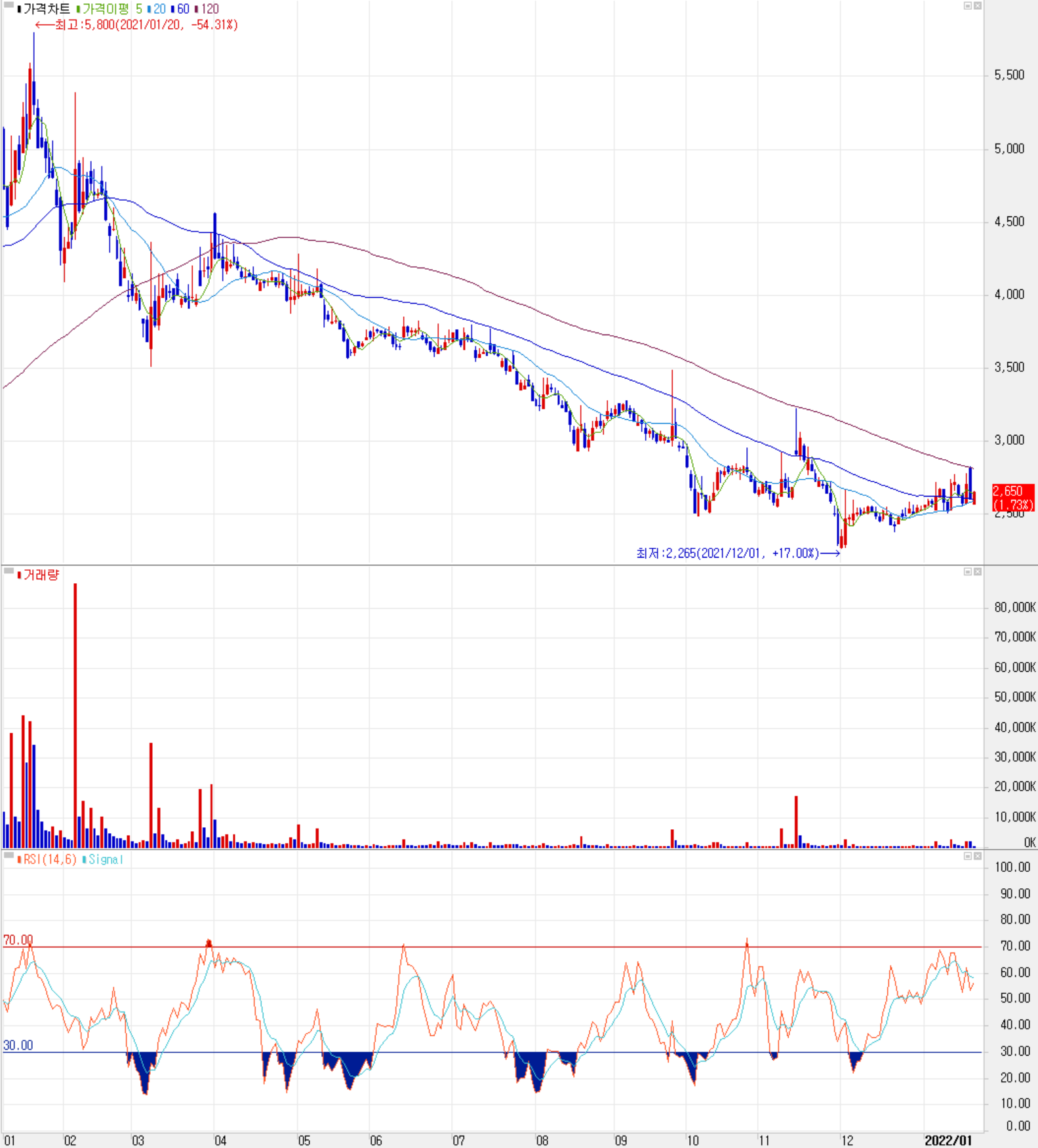Click the size toggle icon on the price chart panel

click(968, 6)
